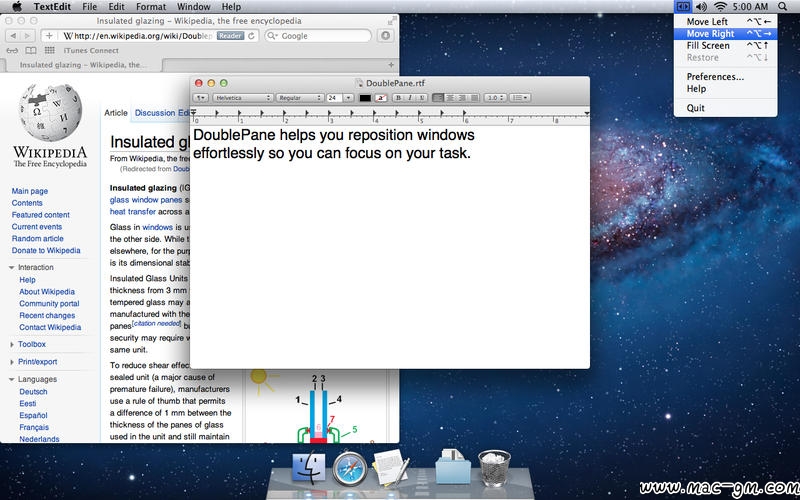Toggle bold formatting in TextEdit
Viewport: 800px width, 500px height.
click(x=398, y=97)
